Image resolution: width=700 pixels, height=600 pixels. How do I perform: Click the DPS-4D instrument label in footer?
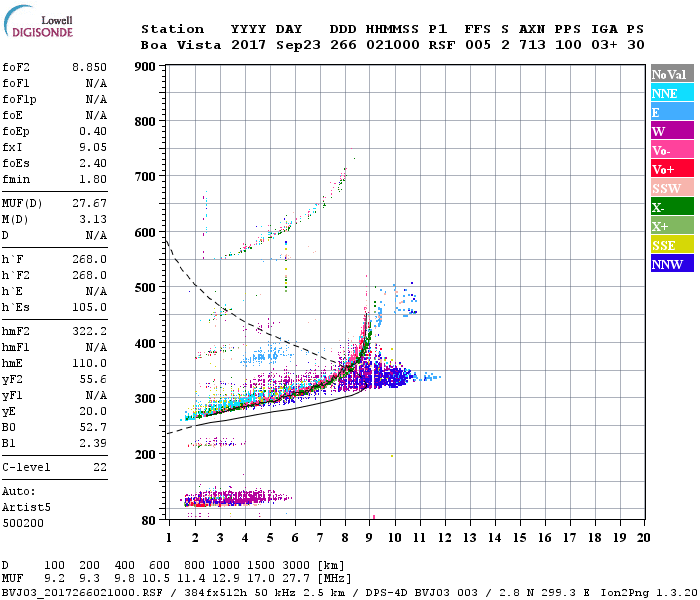click(388, 593)
